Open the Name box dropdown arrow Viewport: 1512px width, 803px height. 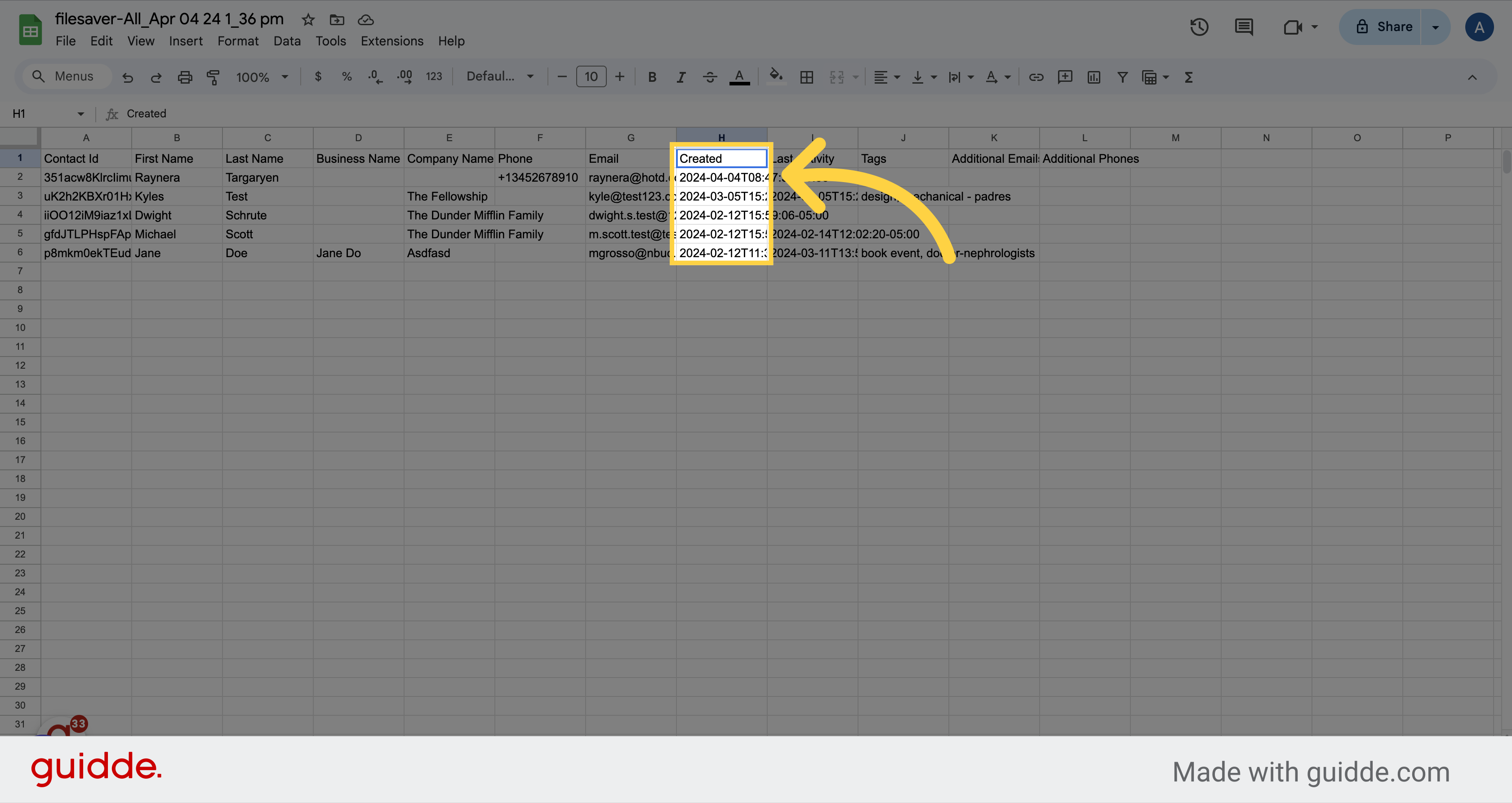click(80, 114)
